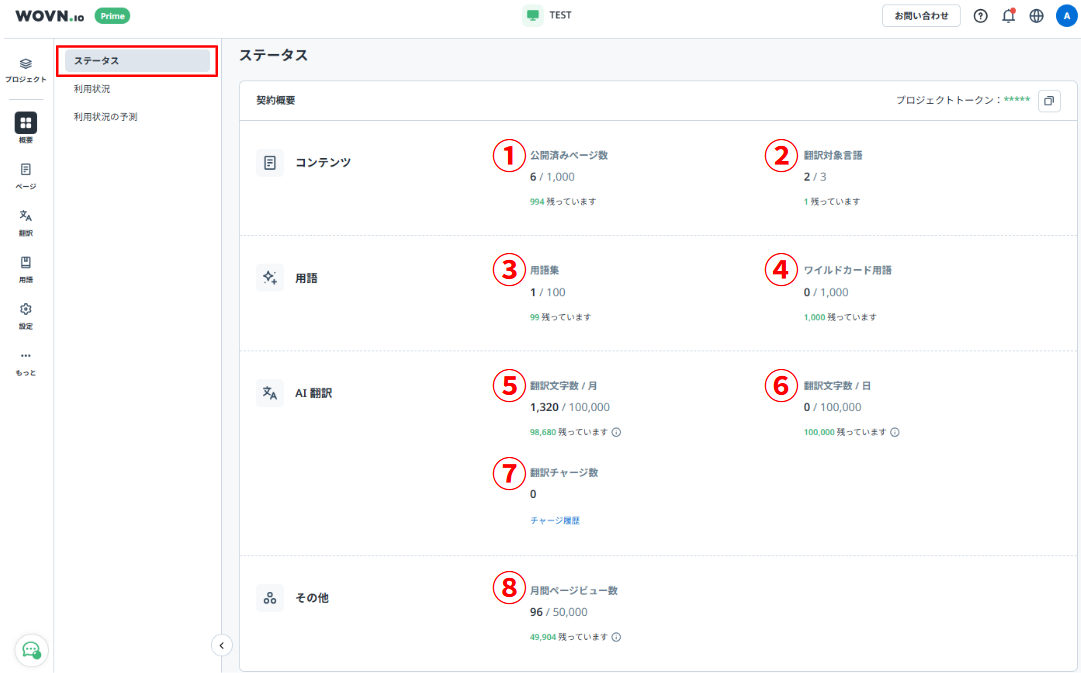The image size is (1081, 673).
Task: Open the プロジェクト sidebar icon
Action: (26, 64)
